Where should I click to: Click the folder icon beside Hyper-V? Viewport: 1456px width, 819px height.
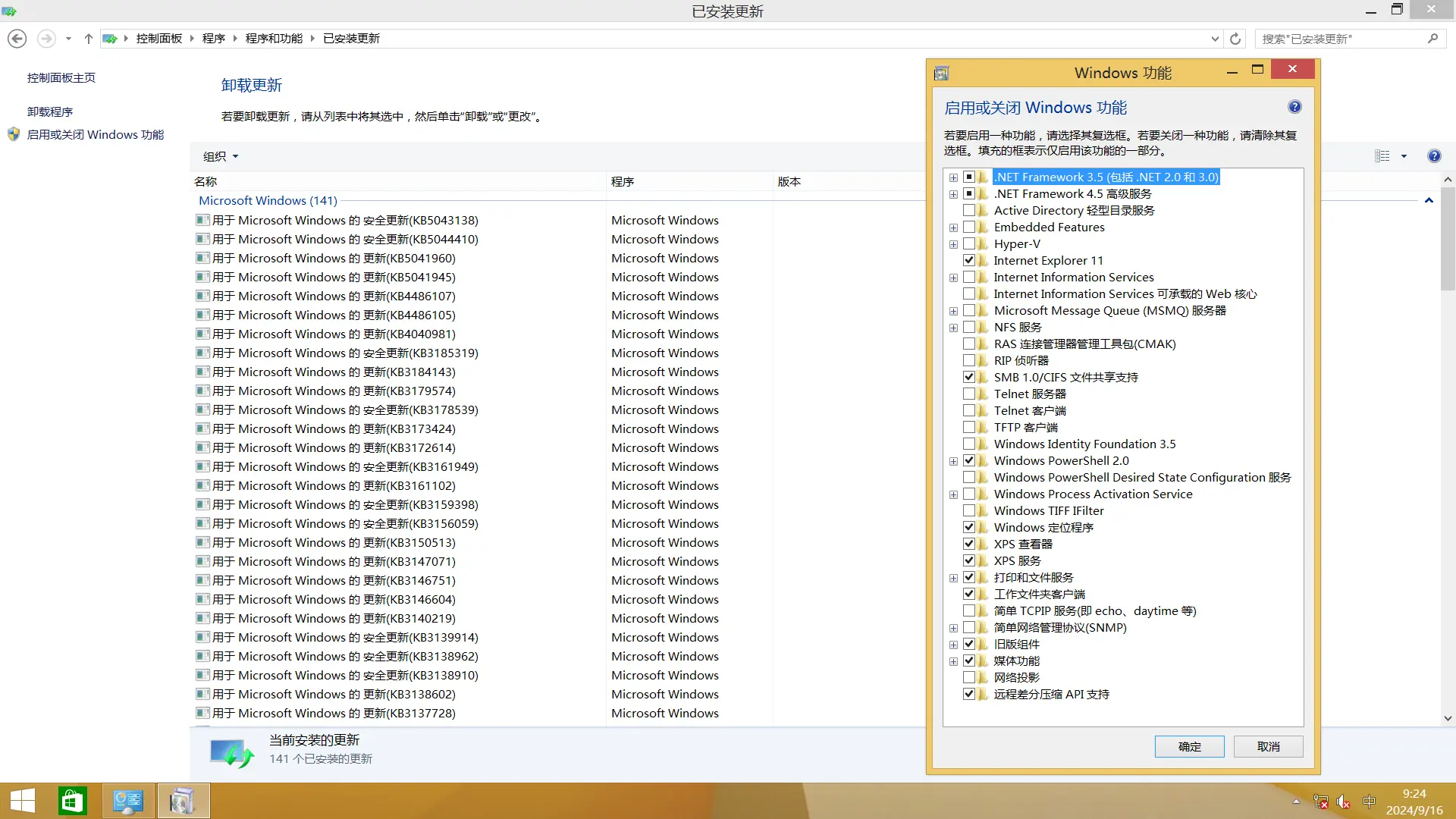pos(984,243)
